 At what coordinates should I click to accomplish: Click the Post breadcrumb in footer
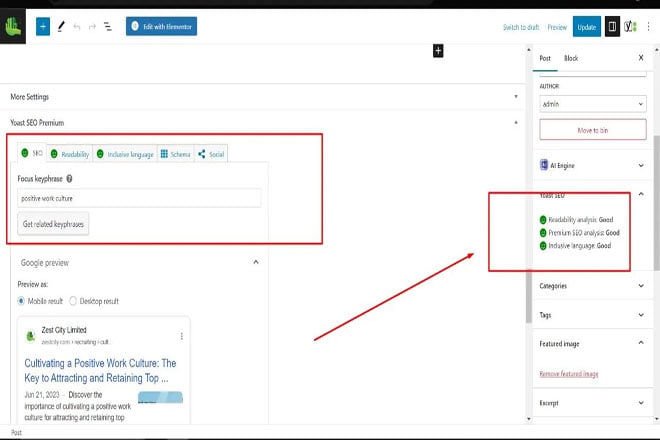pyautogui.click(x=16, y=432)
